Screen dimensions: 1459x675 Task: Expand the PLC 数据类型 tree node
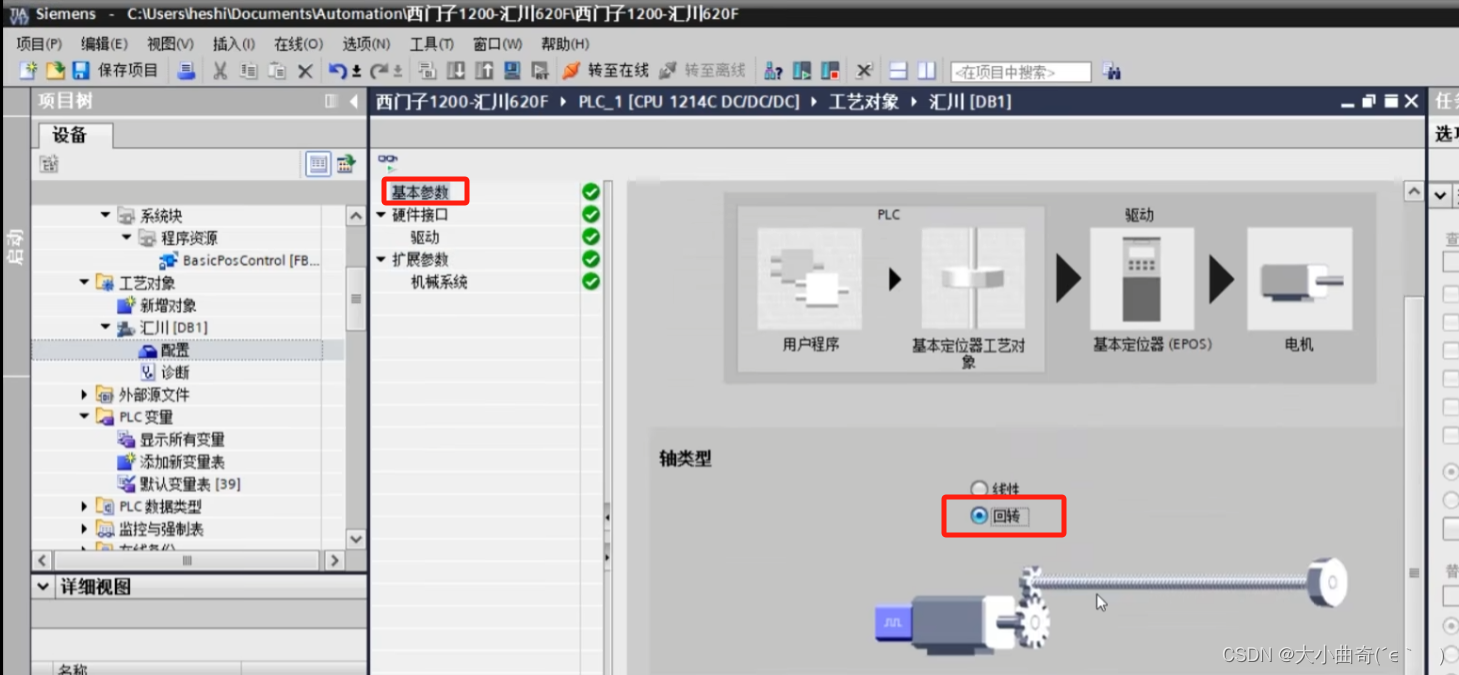[x=84, y=507]
